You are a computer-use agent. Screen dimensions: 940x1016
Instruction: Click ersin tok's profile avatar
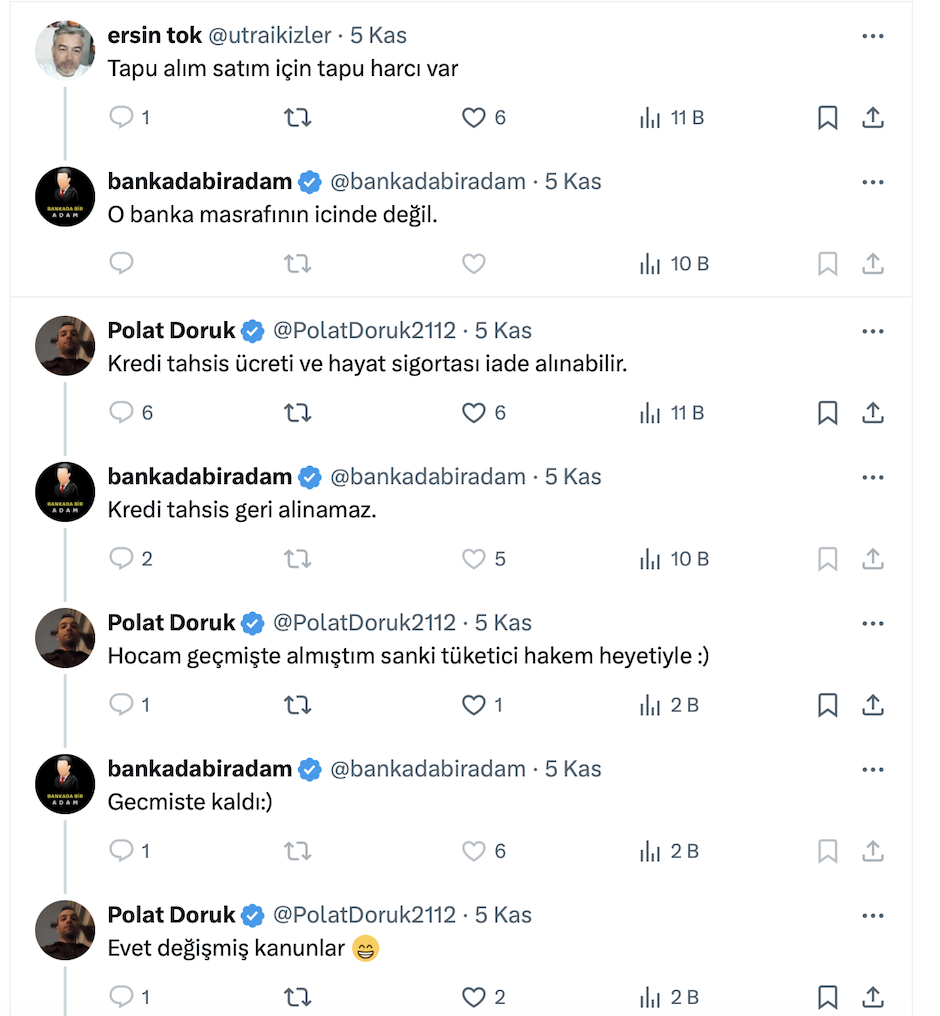click(x=65, y=49)
